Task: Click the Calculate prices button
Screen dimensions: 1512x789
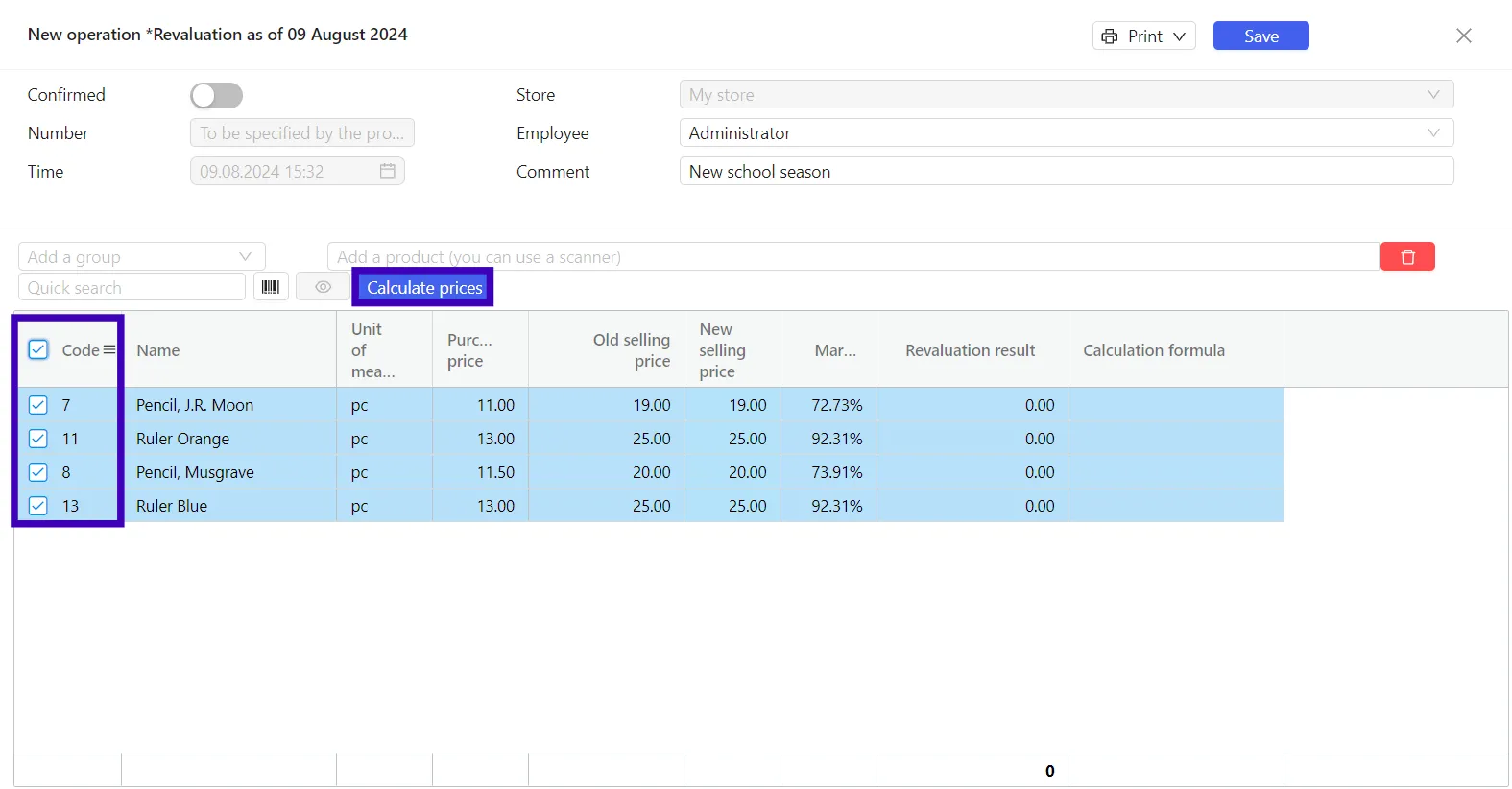Action: pyautogui.click(x=424, y=287)
